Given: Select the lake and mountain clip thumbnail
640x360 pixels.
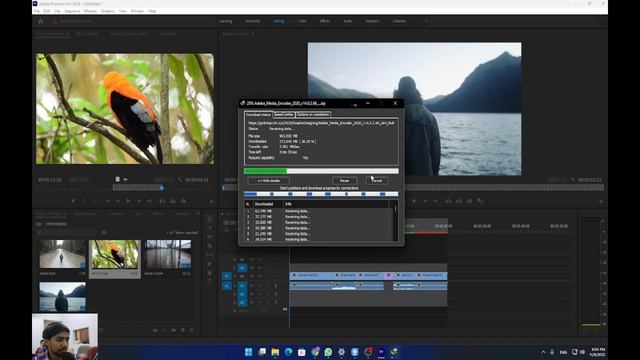Looking at the screenshot, I should (x=62, y=297).
